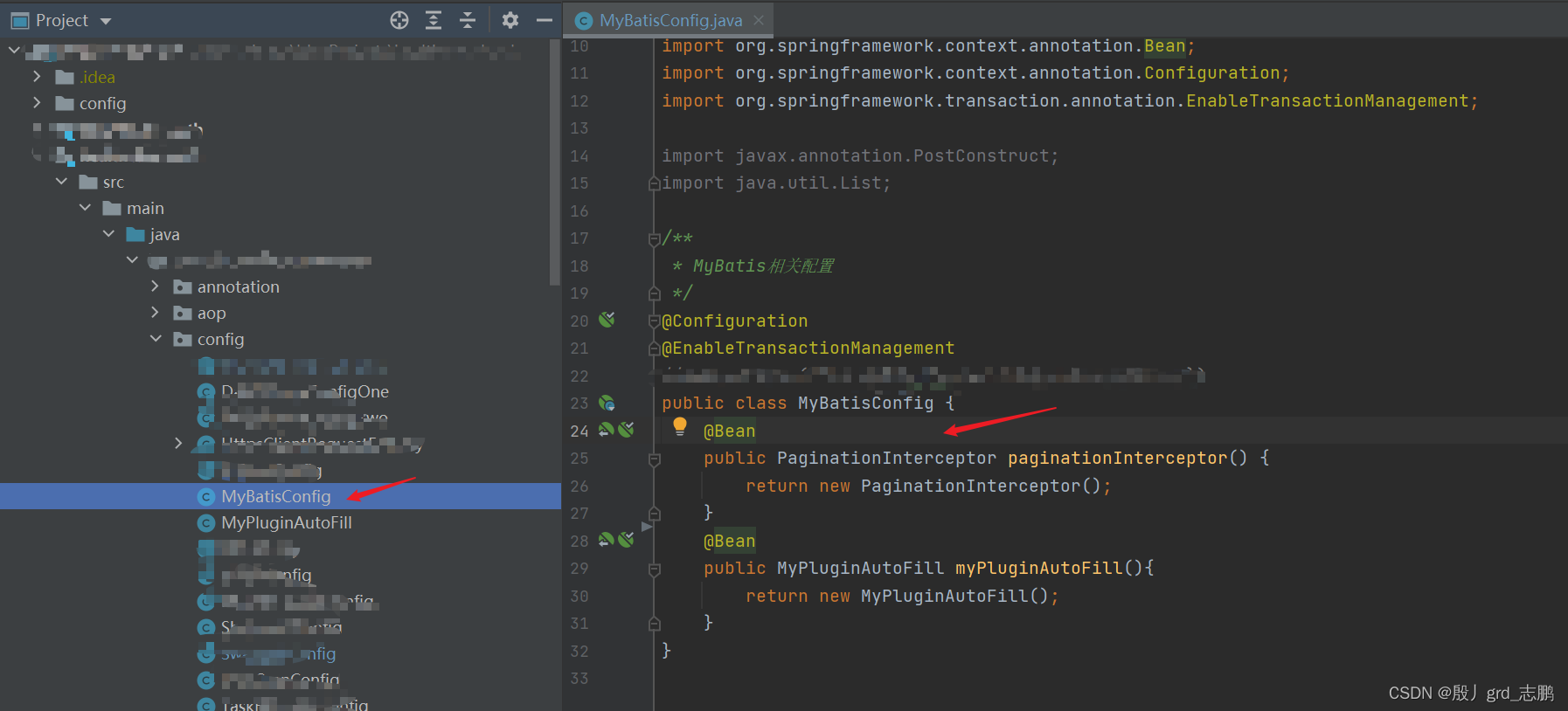
Task: Click the locate-in-project-tree crosshair icon
Action: point(399,20)
